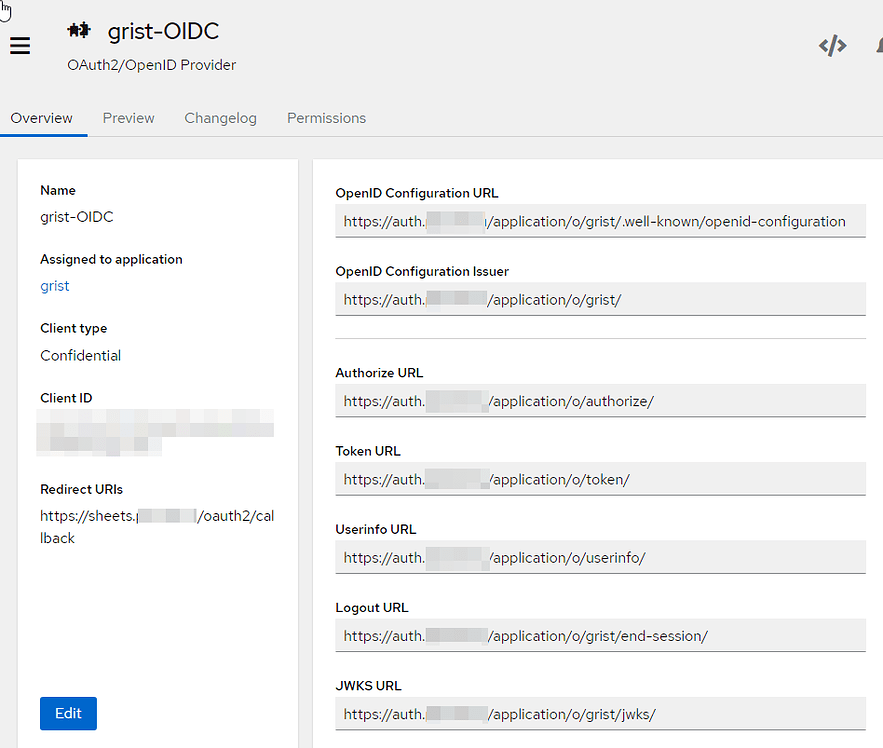Click the OpenID Configuration Issuer field
The height and width of the screenshot is (748, 883).
[600, 299]
